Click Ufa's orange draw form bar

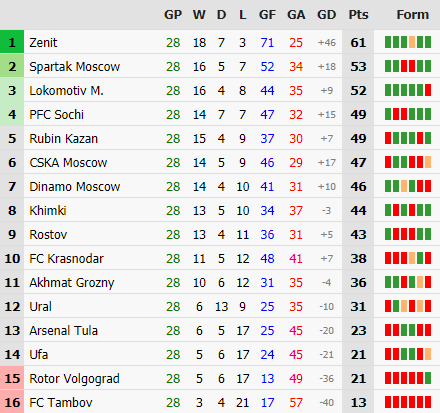428,354
